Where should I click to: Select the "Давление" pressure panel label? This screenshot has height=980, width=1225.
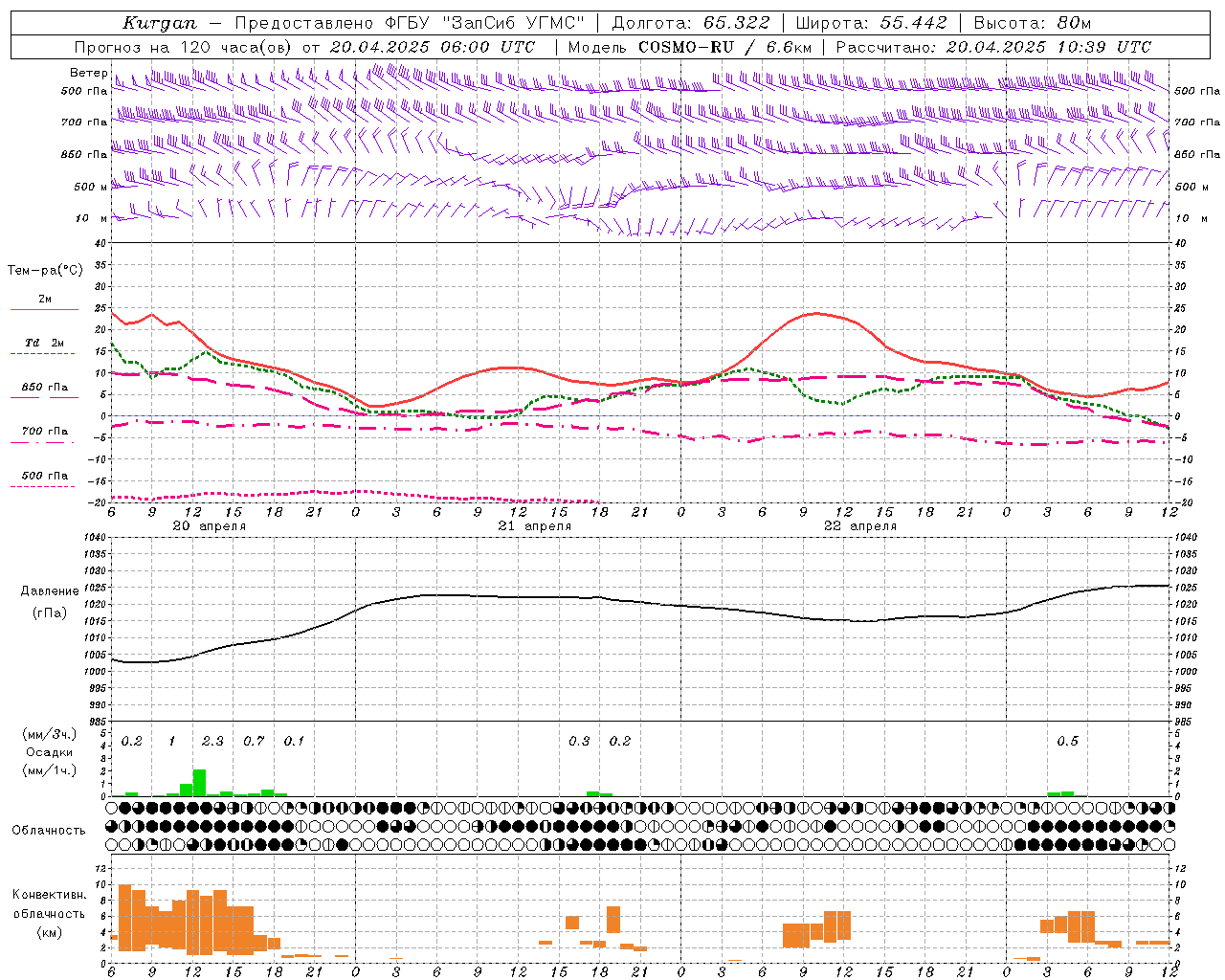[x=49, y=591]
